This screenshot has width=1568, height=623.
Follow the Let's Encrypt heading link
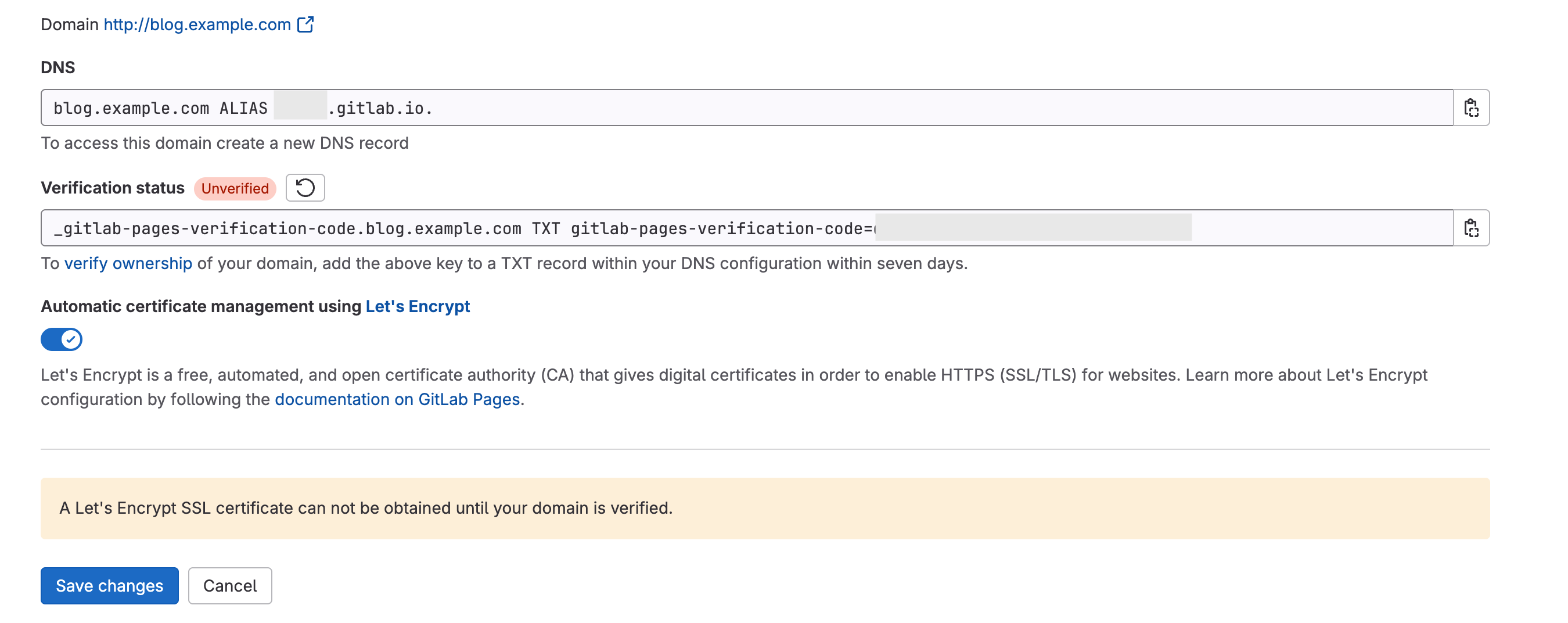point(417,306)
